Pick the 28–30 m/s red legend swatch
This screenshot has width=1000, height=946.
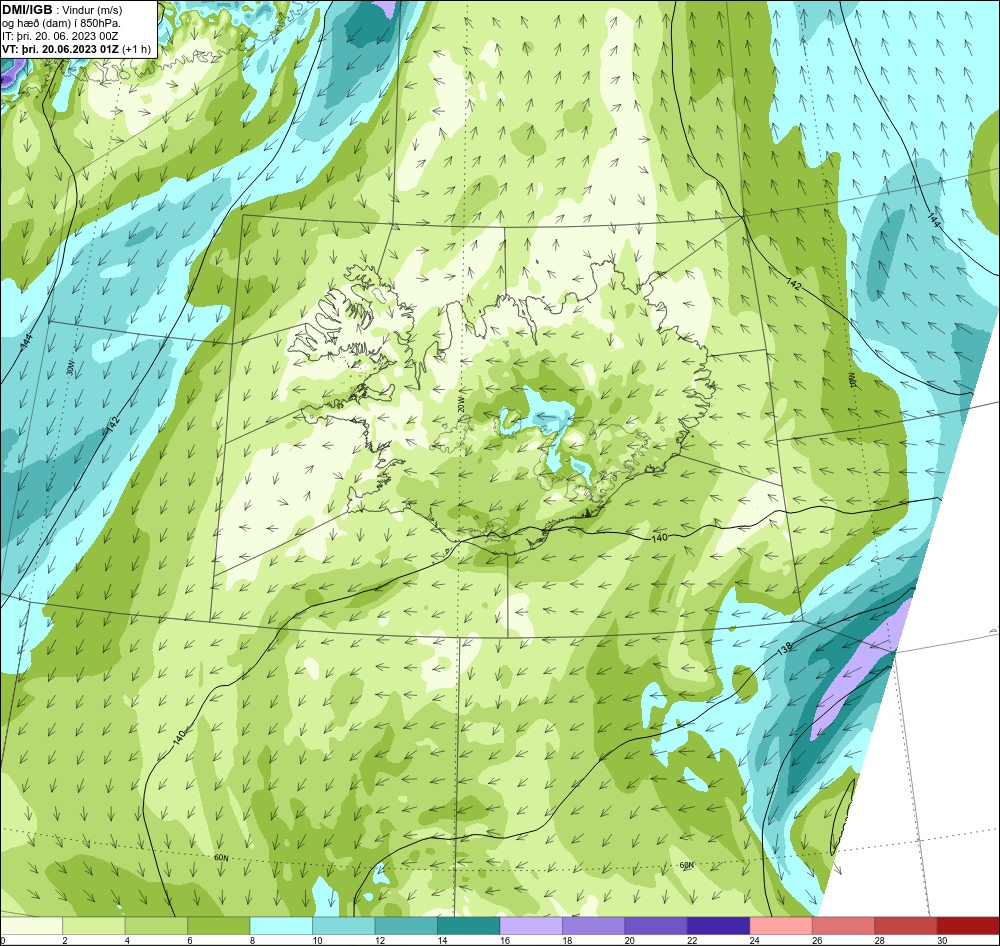pyautogui.click(x=906, y=926)
